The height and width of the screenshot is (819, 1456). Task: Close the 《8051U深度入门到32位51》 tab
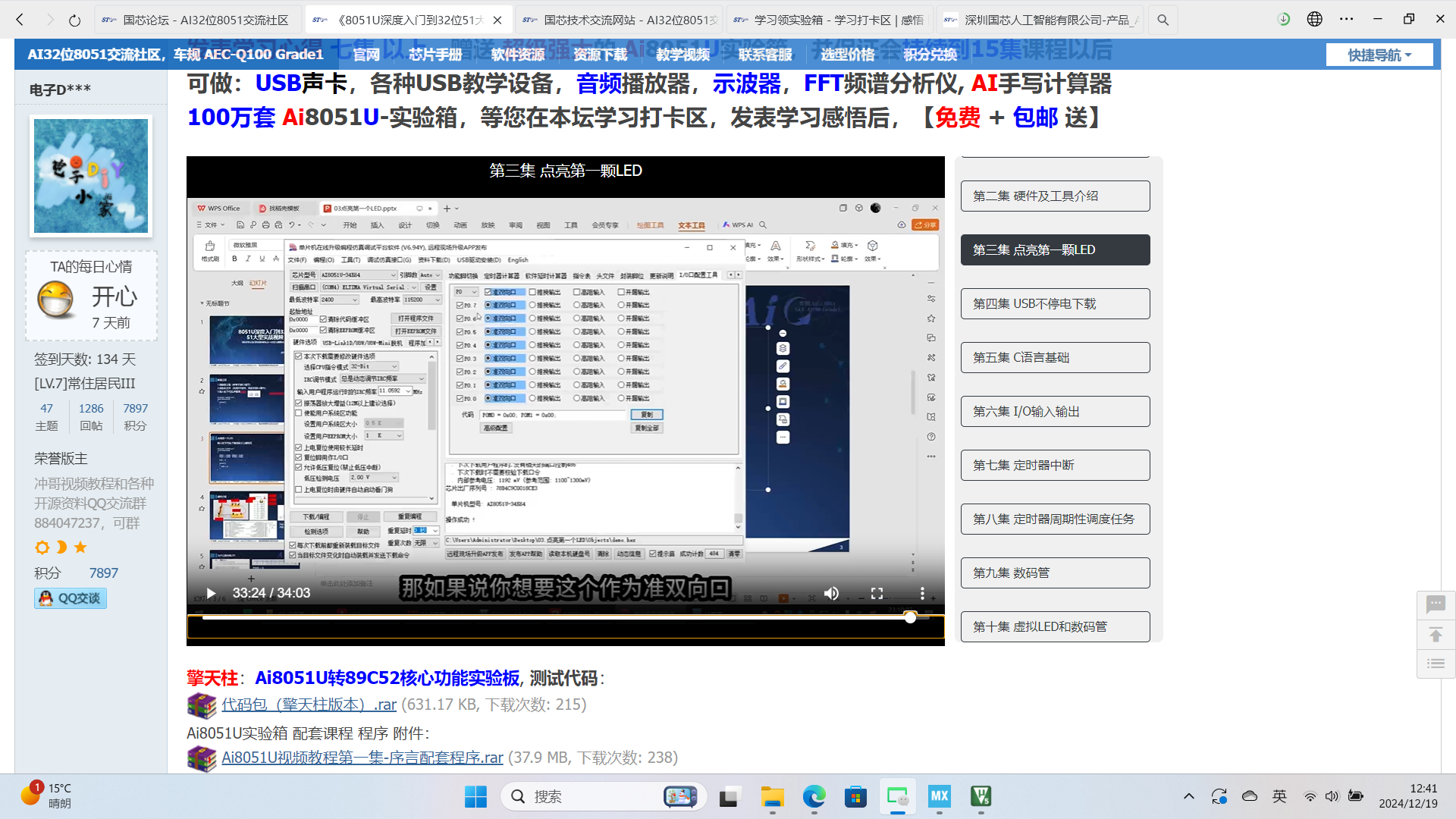click(x=497, y=20)
